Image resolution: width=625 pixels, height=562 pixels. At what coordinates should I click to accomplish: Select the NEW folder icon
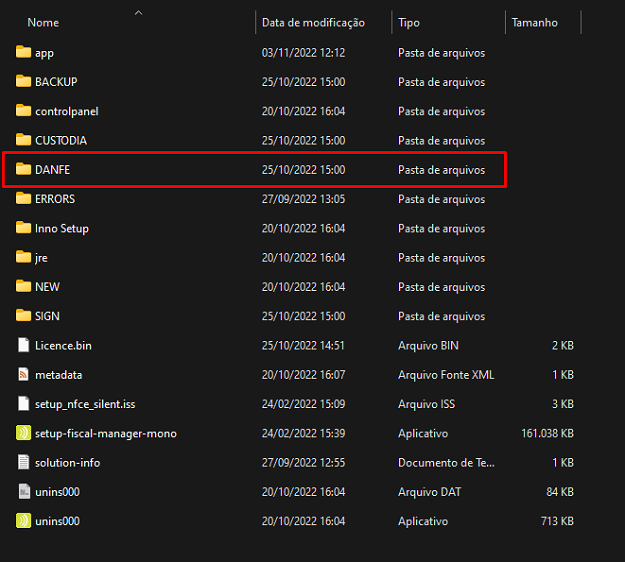click(x=23, y=286)
